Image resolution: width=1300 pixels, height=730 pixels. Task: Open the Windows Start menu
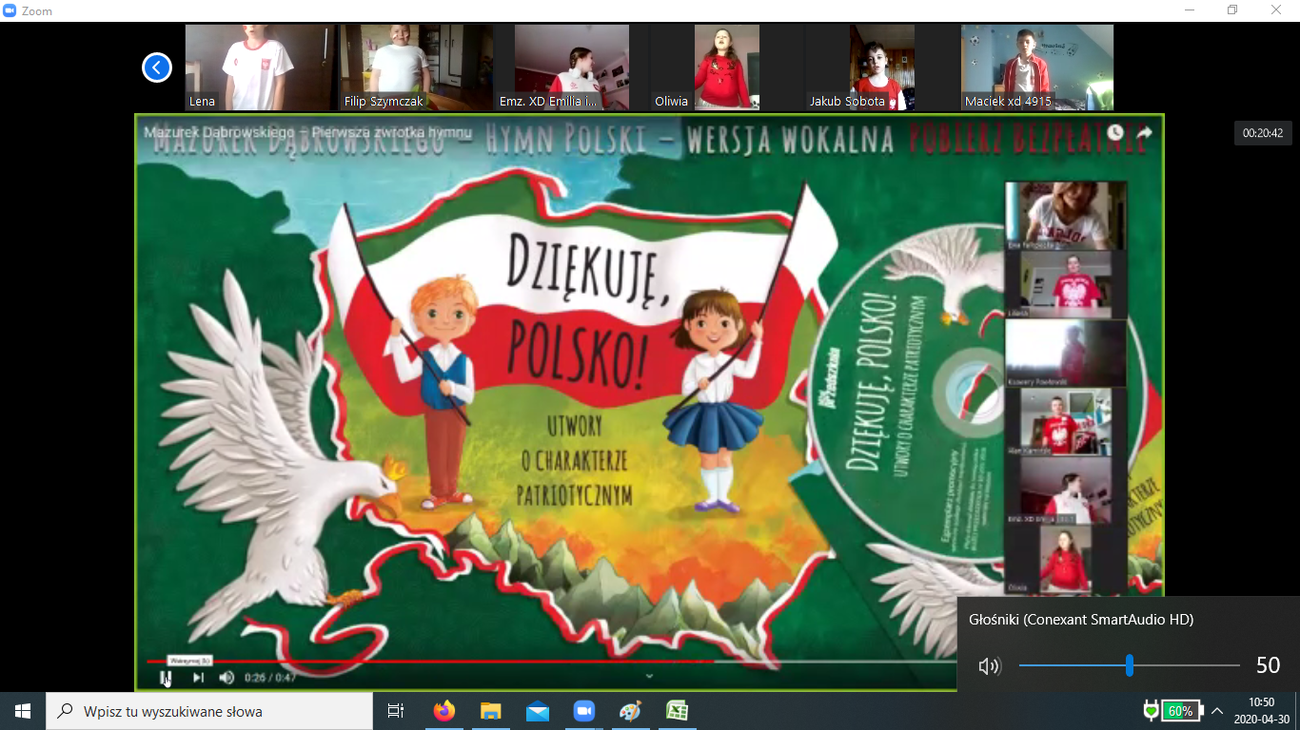click(22, 711)
